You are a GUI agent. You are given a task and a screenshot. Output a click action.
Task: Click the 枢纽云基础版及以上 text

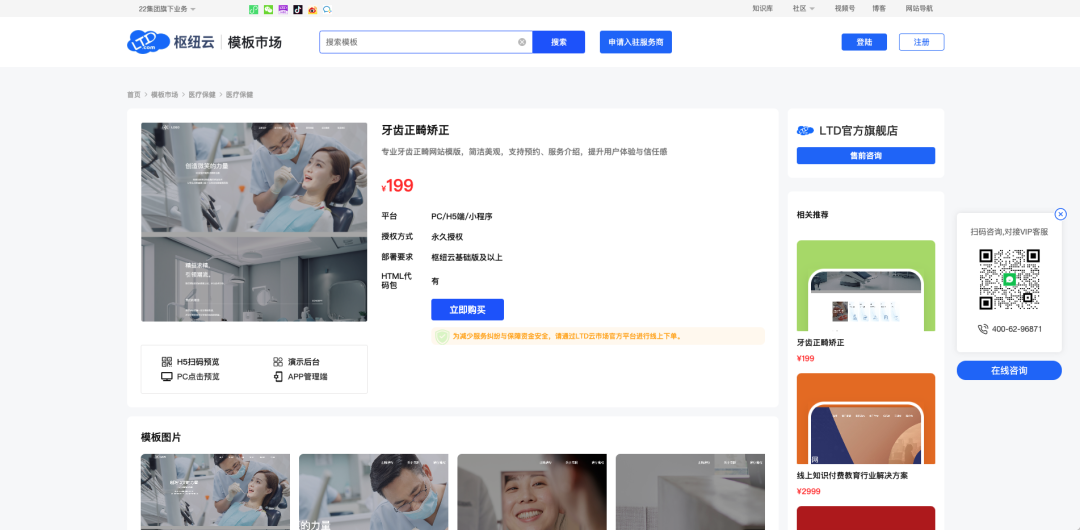click(467, 258)
